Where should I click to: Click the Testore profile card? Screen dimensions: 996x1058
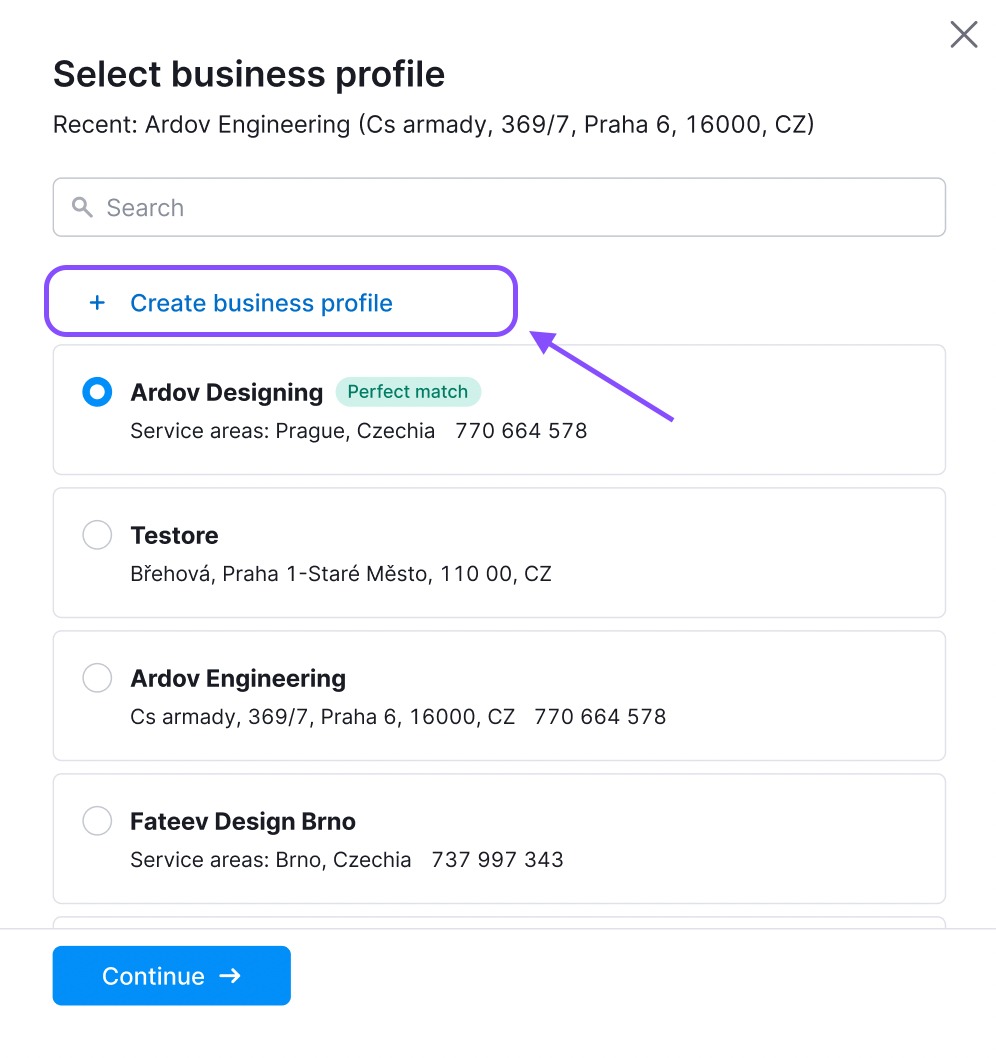pos(500,553)
